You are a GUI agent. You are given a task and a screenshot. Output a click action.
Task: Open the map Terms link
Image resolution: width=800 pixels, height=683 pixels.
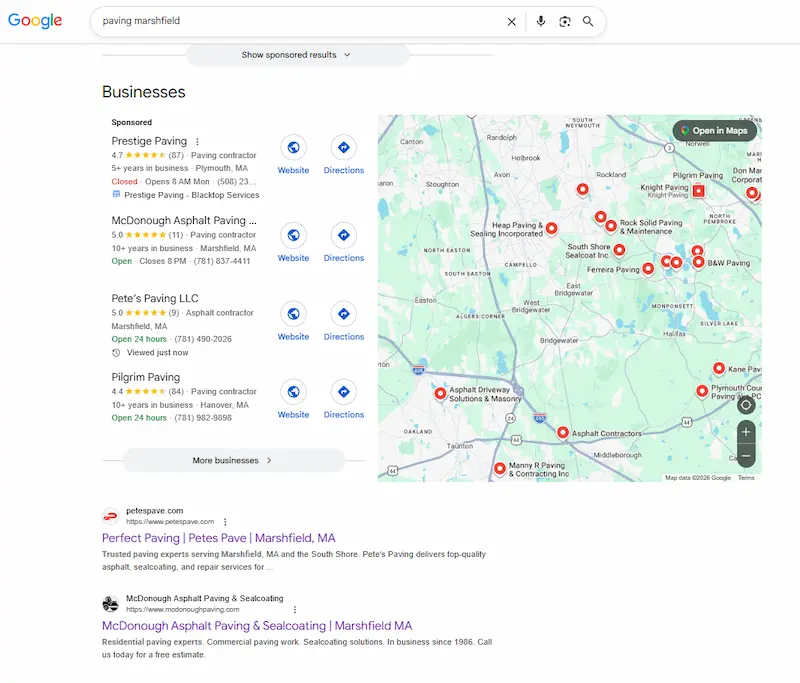[x=745, y=478]
